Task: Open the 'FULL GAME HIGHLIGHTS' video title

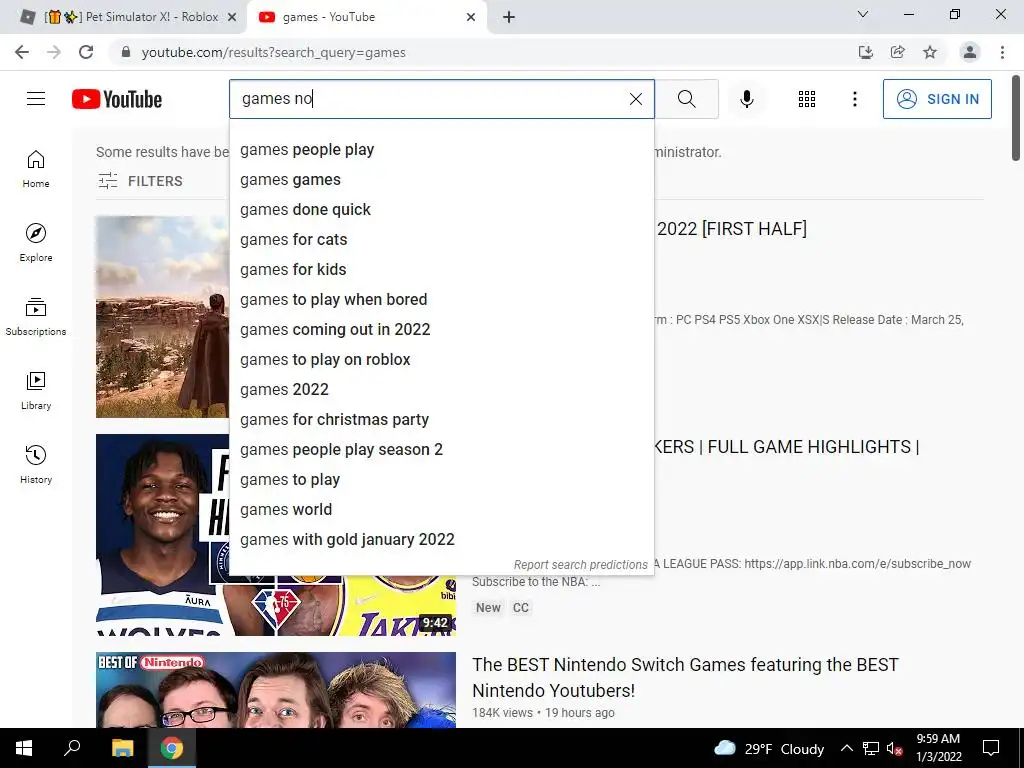Action: (788, 447)
